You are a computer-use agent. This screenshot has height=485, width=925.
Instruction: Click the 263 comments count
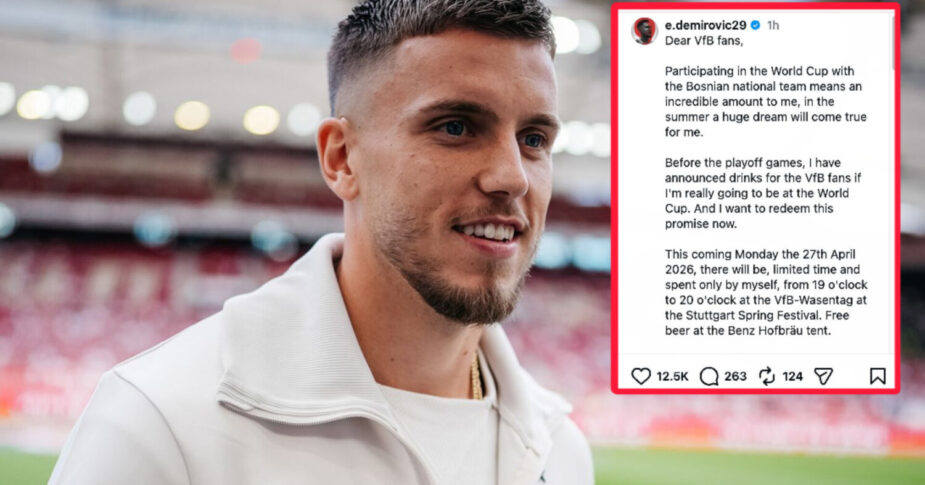735,376
